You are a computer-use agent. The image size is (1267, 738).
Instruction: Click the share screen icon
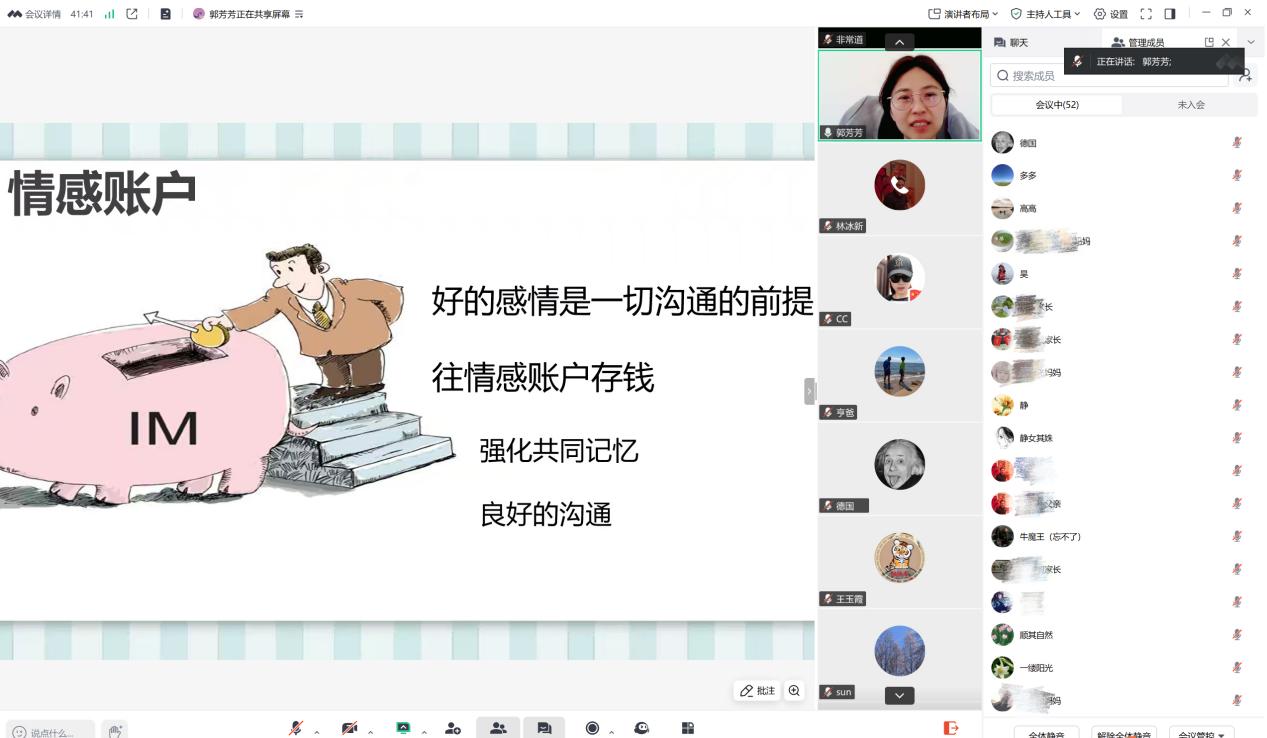403,728
